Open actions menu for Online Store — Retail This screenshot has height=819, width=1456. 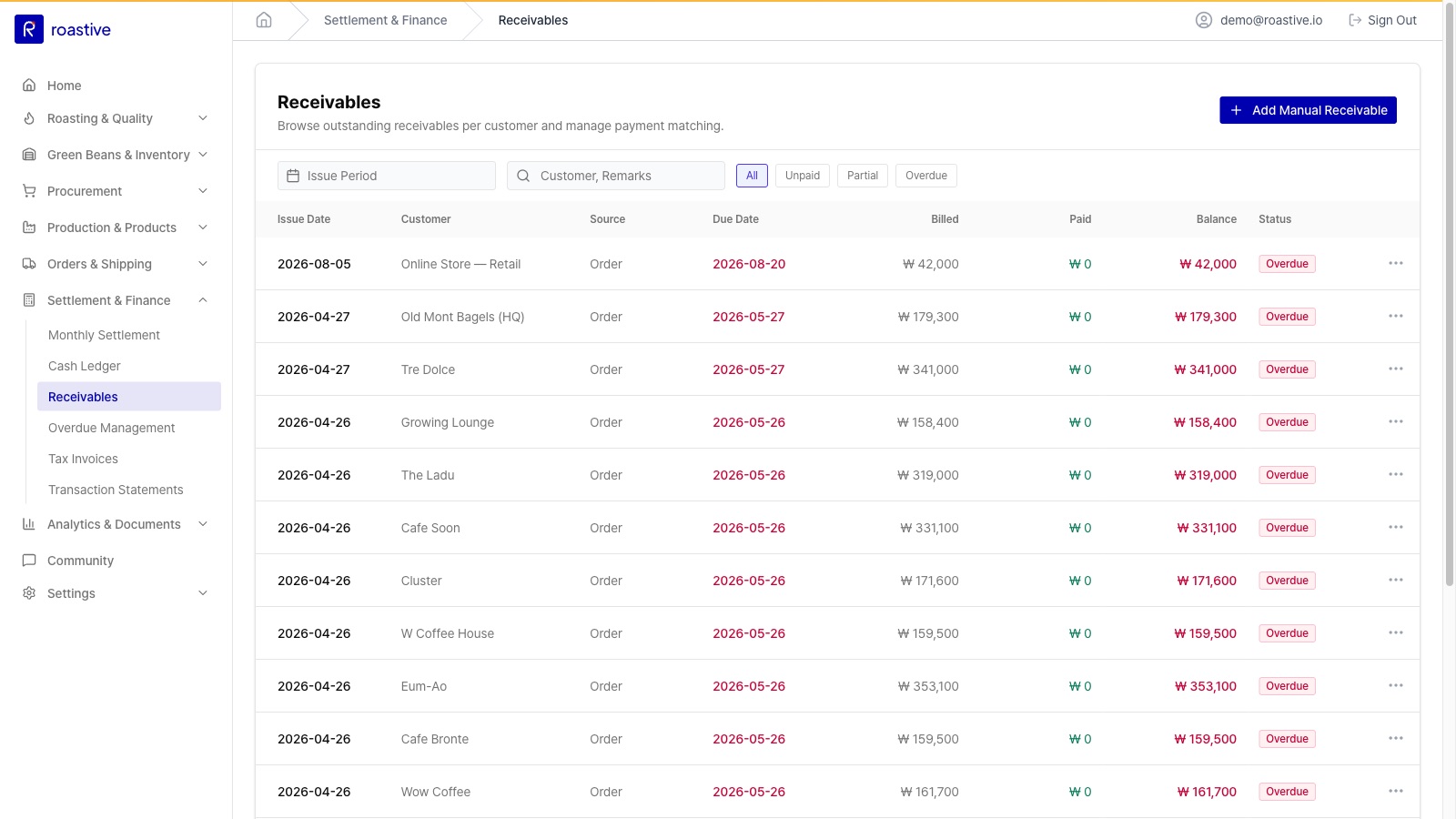1396,263
